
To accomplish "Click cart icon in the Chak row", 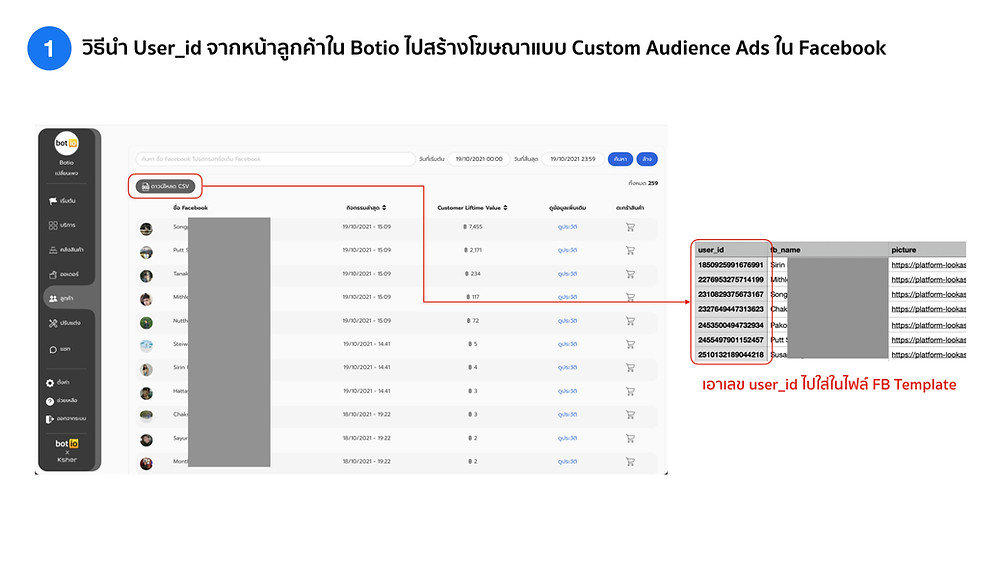I will pos(630,415).
